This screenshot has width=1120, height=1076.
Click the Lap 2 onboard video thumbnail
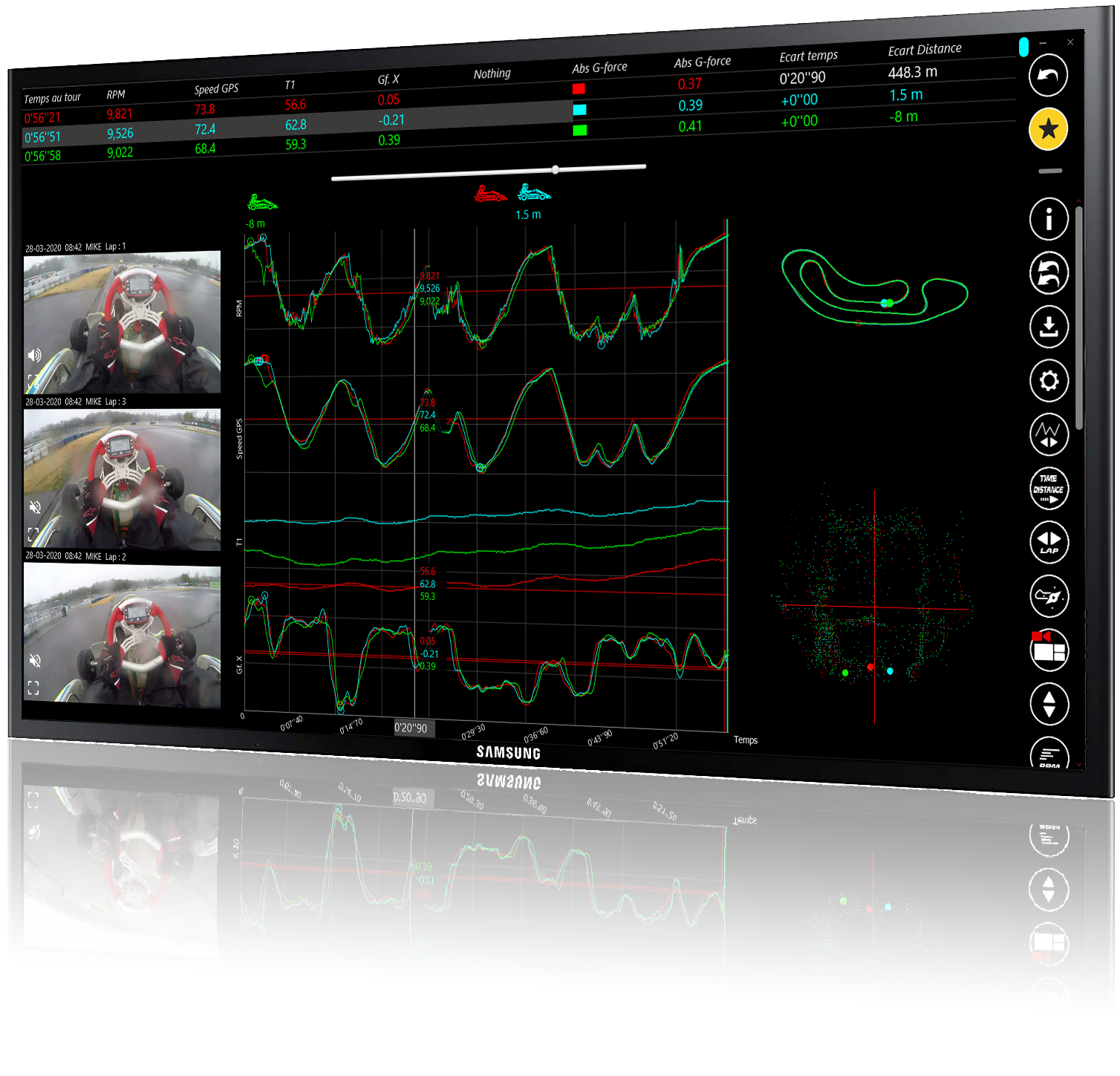click(x=122, y=636)
